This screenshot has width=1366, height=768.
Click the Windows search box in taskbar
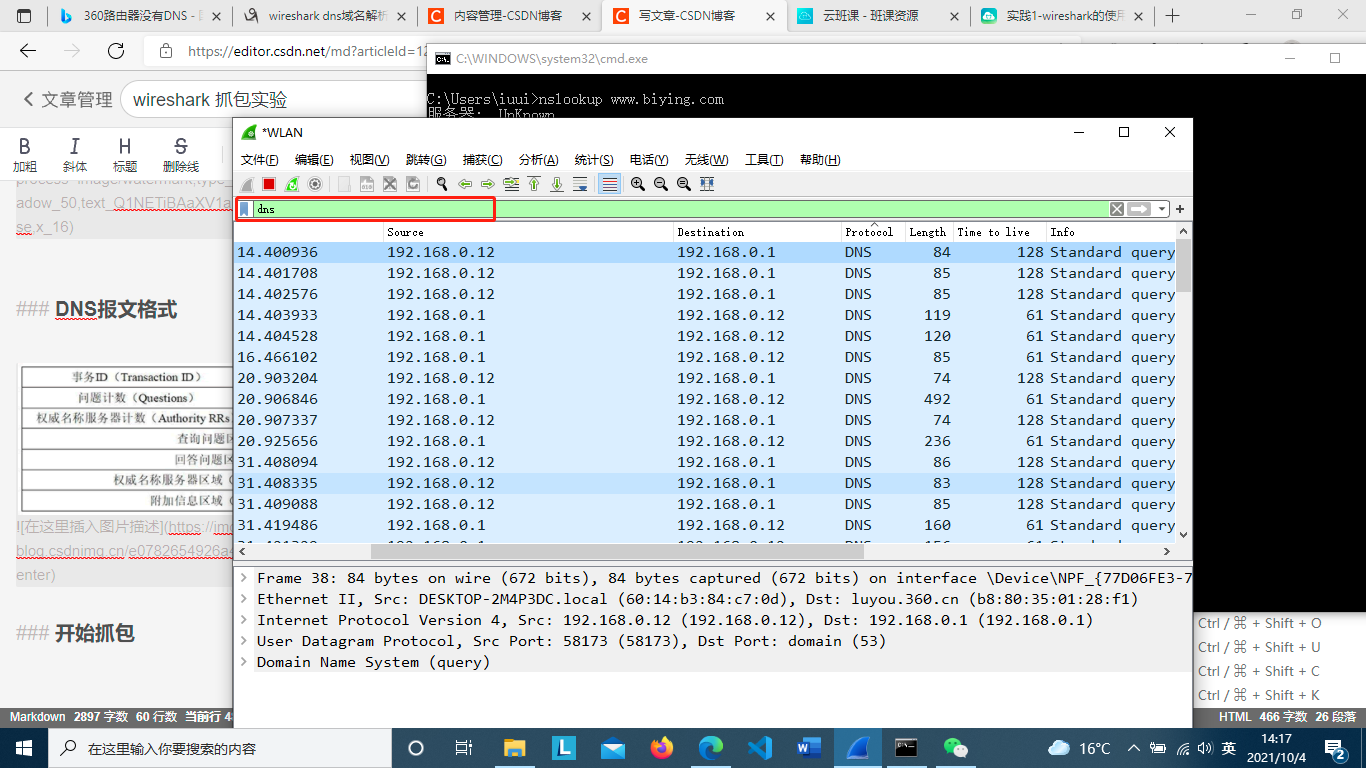218,748
